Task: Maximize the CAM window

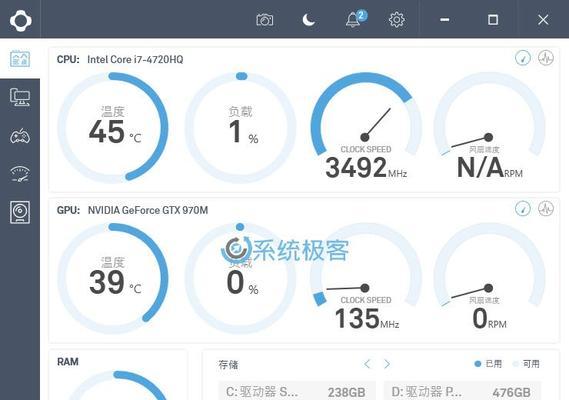Action: pos(493,20)
